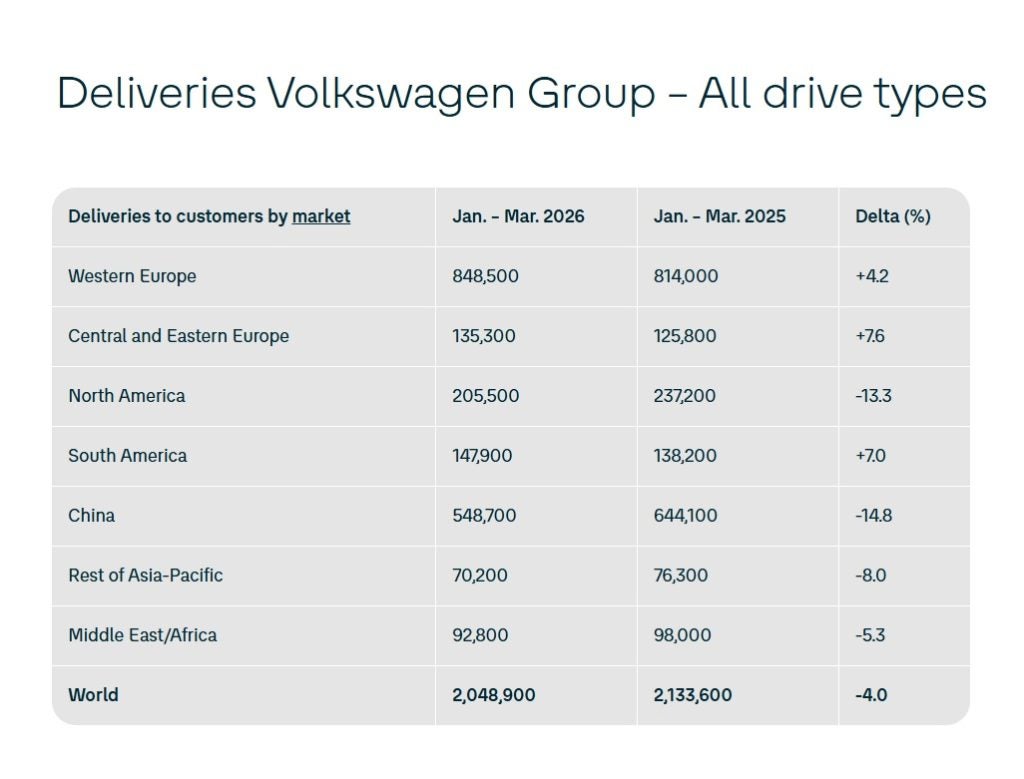Click the bold "World" total row label
The height and width of the screenshot is (779, 1024).
click(x=93, y=695)
